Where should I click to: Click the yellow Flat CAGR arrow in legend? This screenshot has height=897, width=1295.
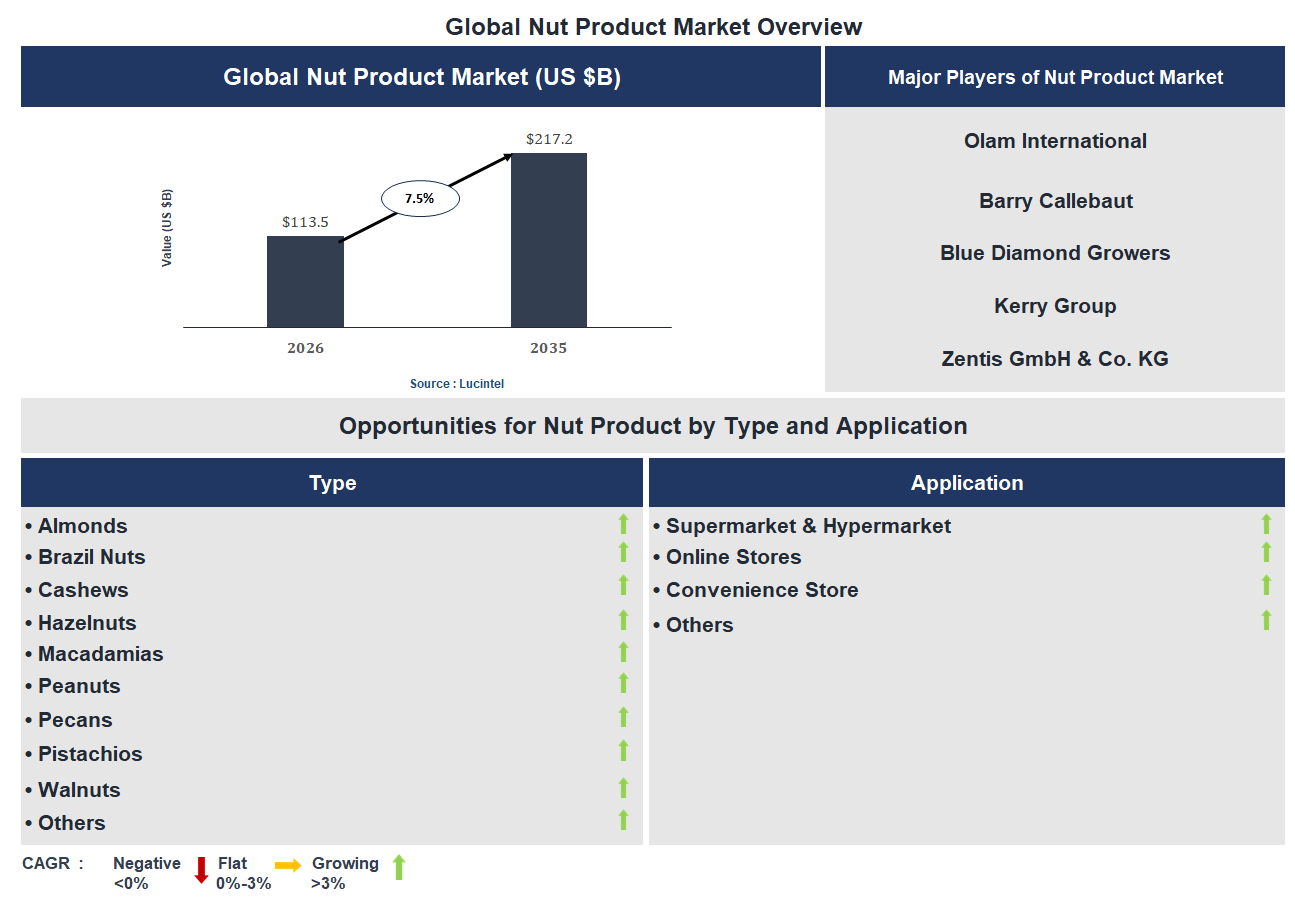(x=287, y=868)
